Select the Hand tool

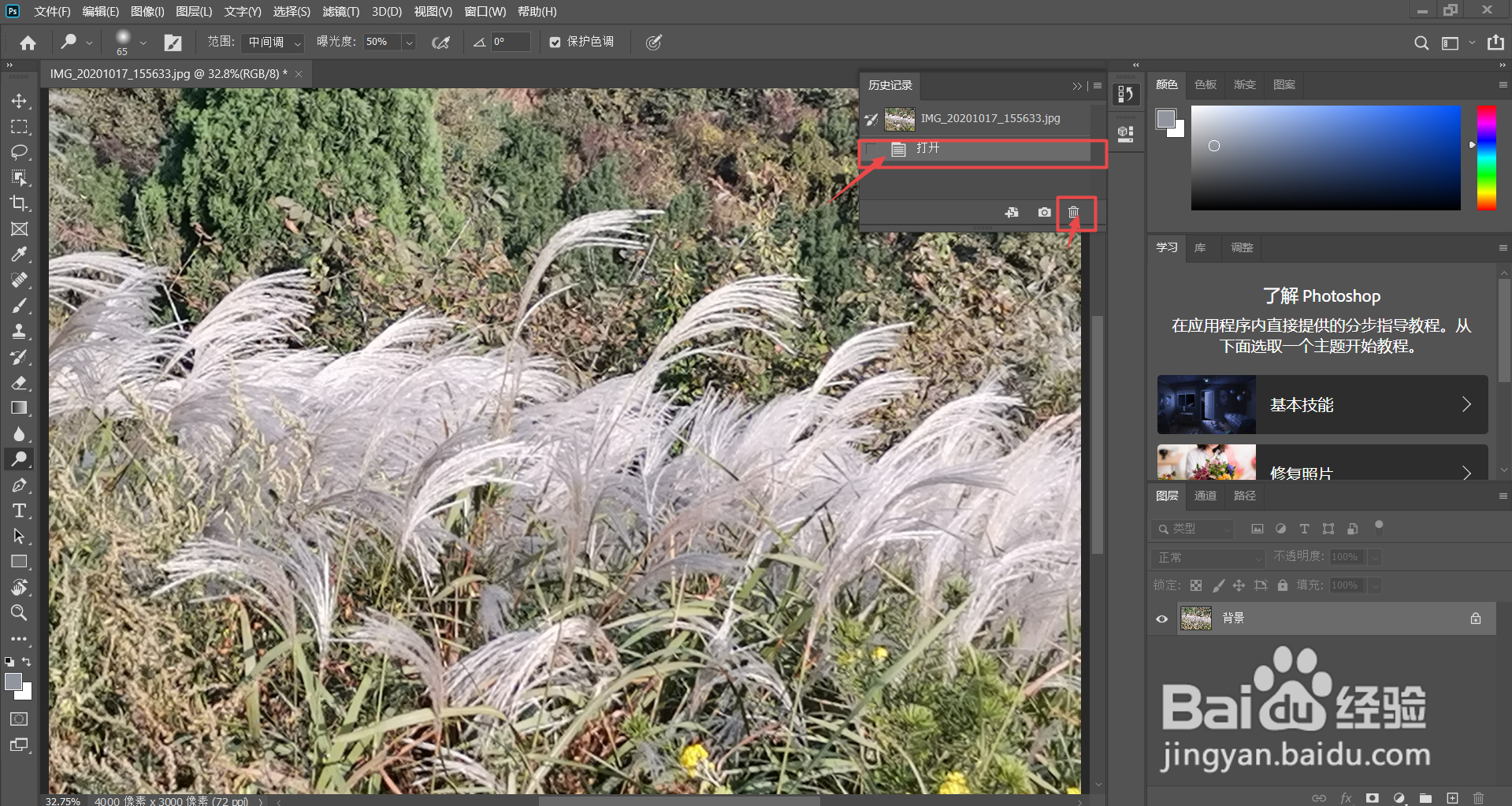pos(19,587)
